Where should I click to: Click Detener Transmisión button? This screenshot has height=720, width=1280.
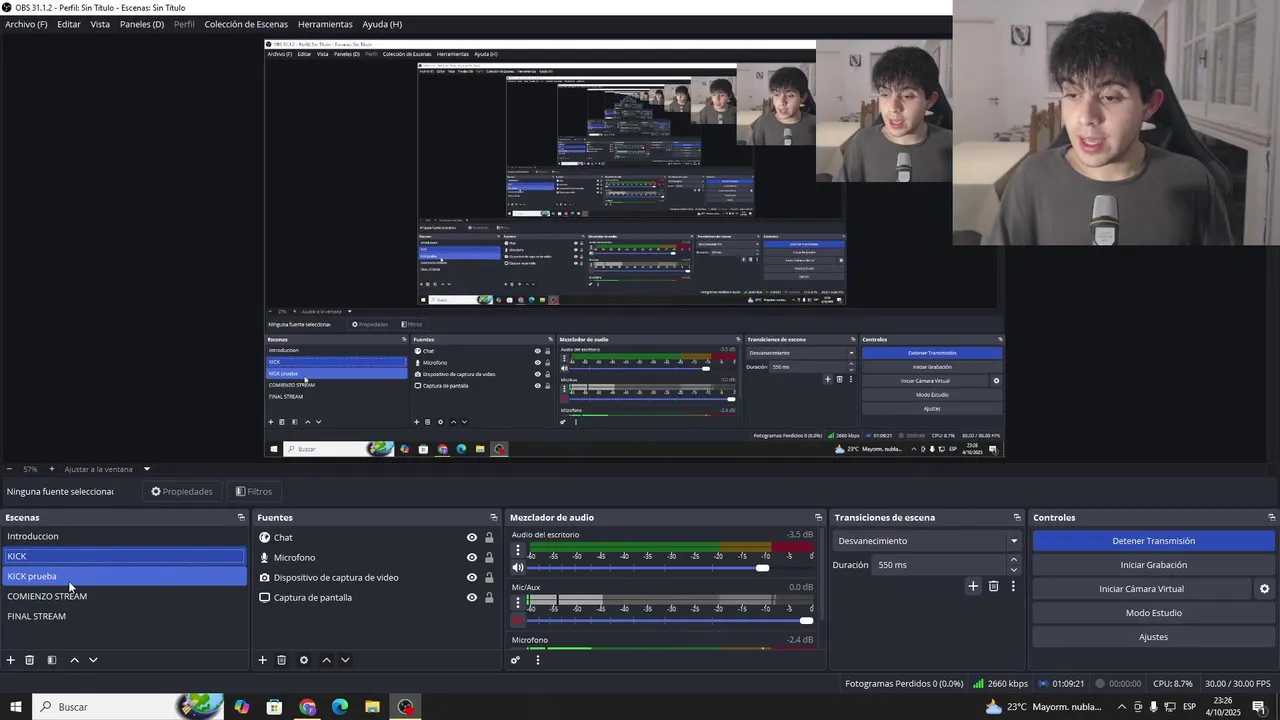(1153, 541)
